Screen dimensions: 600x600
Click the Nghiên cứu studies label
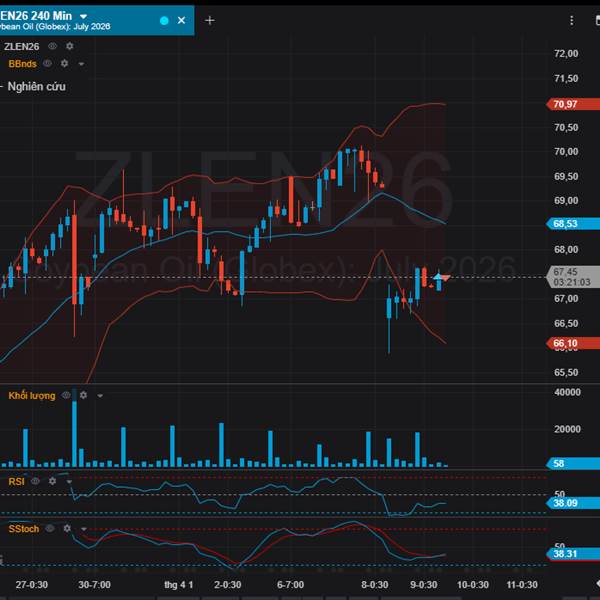(37, 86)
